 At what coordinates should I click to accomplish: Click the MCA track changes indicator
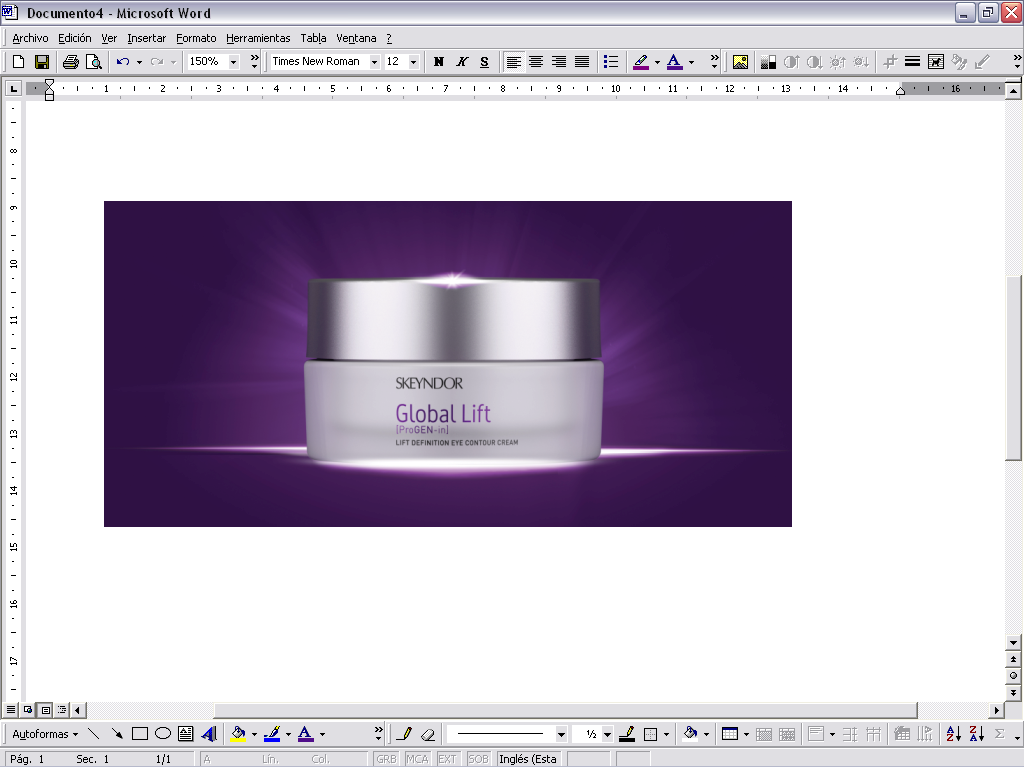point(417,759)
